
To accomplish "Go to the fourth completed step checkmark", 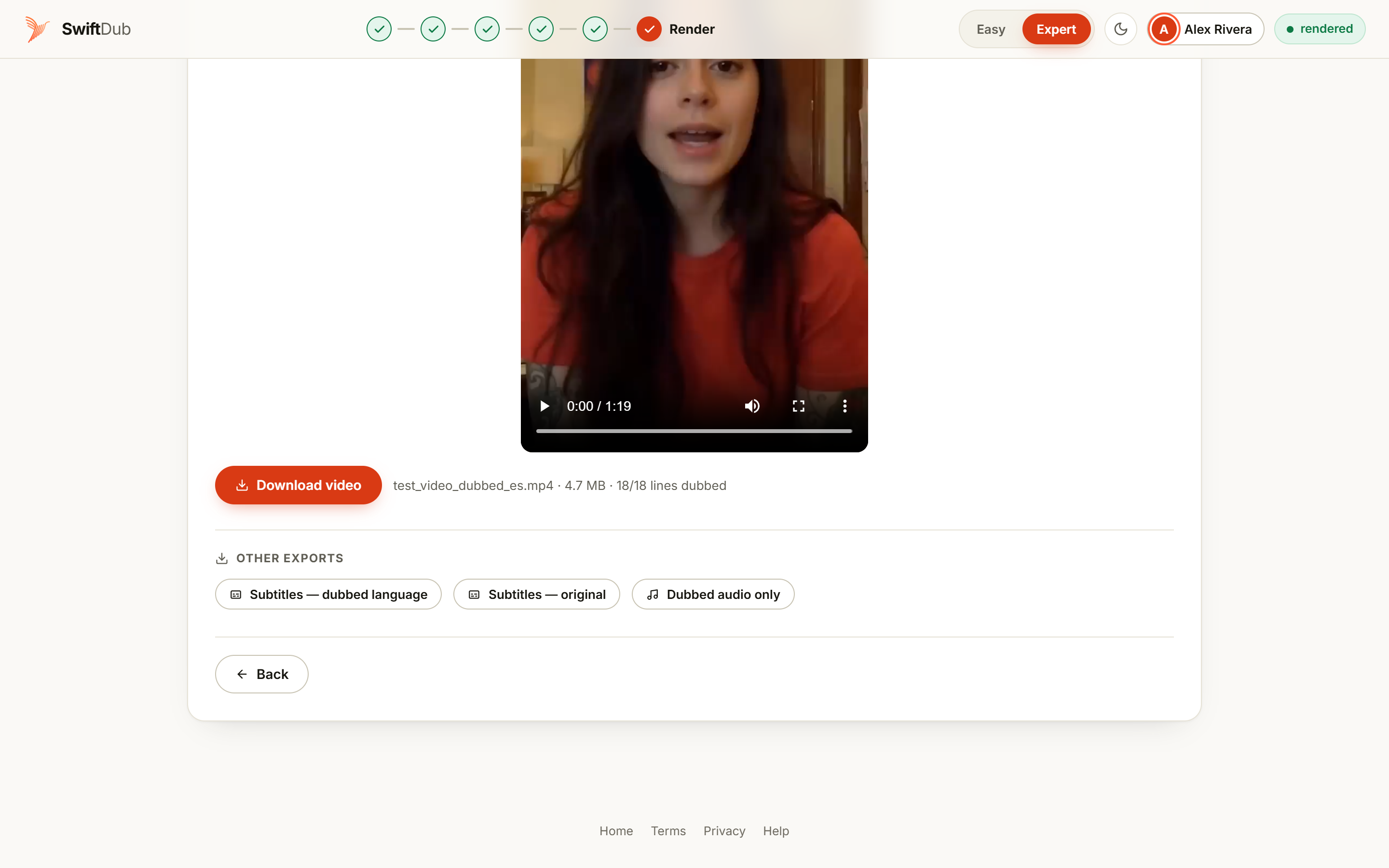I will click(541, 29).
